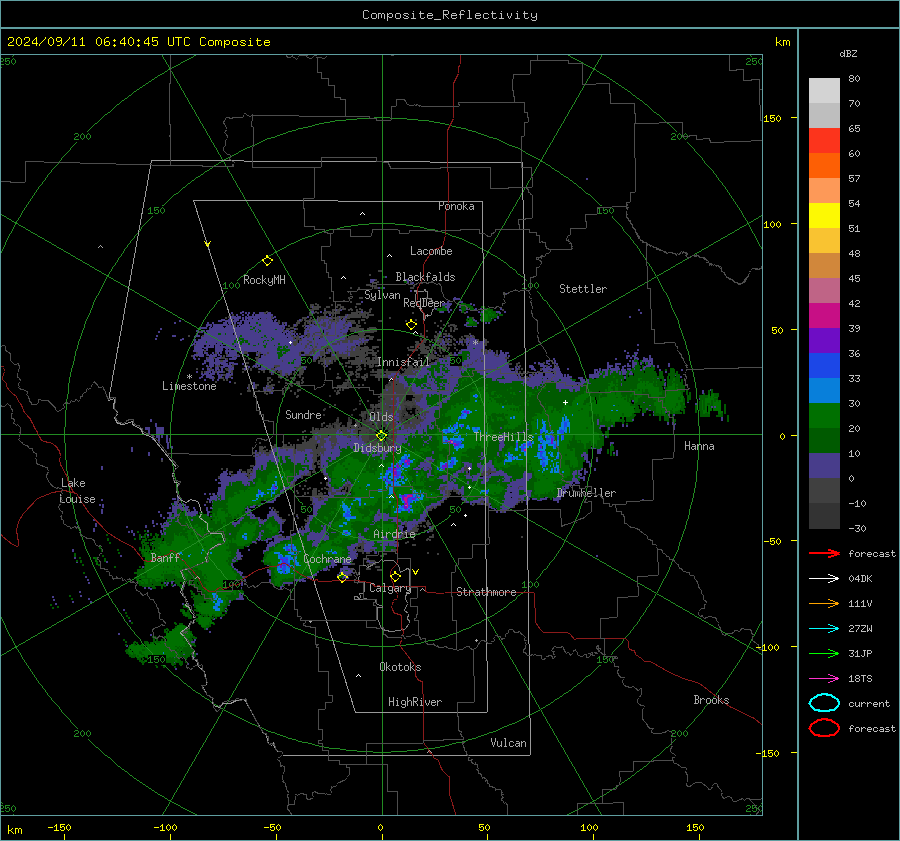Viewport: 900px width, 841px height.
Task: Click the HighRiver label on map
Action: tap(415, 702)
